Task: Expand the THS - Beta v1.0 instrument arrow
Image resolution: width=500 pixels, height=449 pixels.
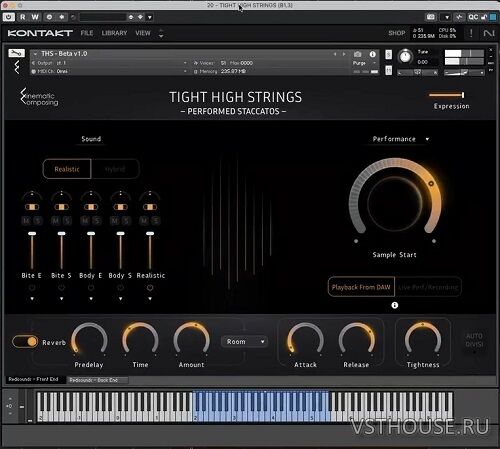Action: pos(35,54)
